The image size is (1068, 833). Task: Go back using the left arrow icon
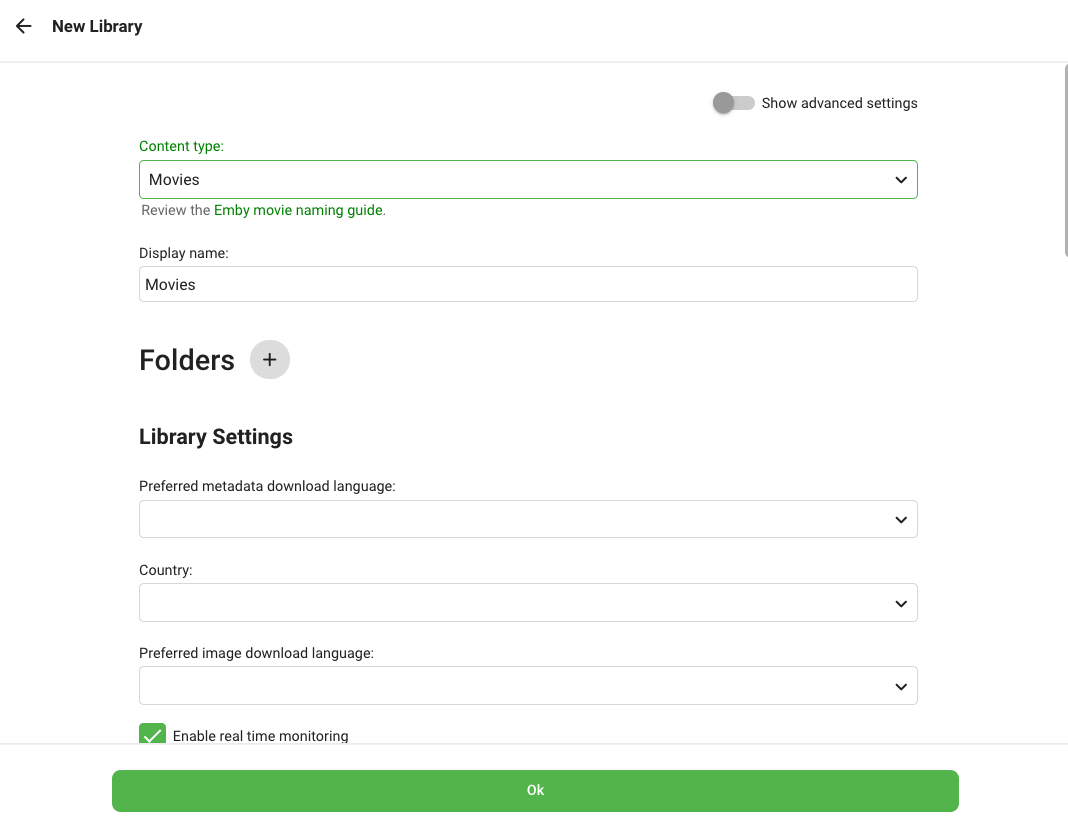tap(24, 27)
